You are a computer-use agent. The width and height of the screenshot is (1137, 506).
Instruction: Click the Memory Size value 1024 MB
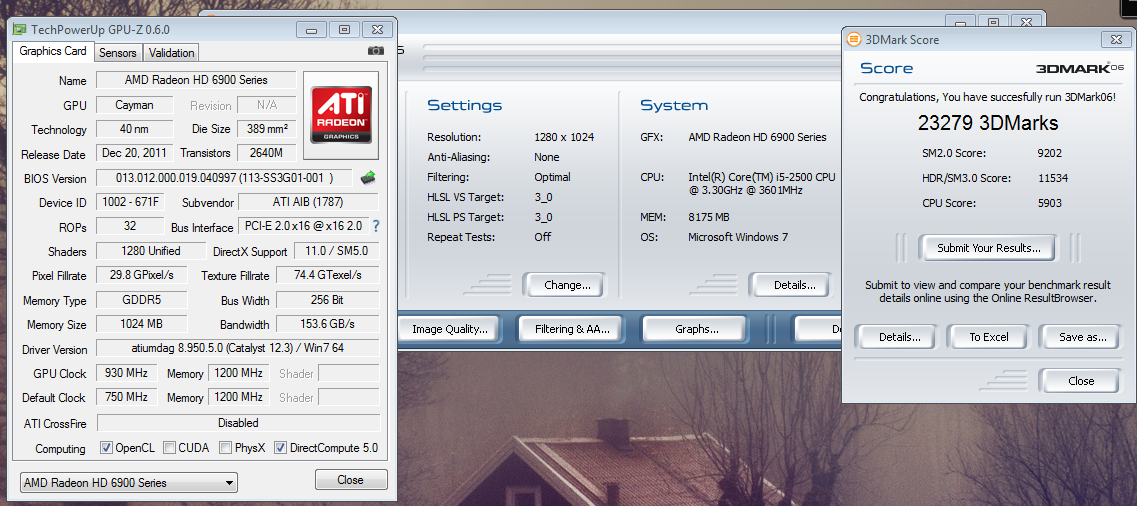[141, 324]
